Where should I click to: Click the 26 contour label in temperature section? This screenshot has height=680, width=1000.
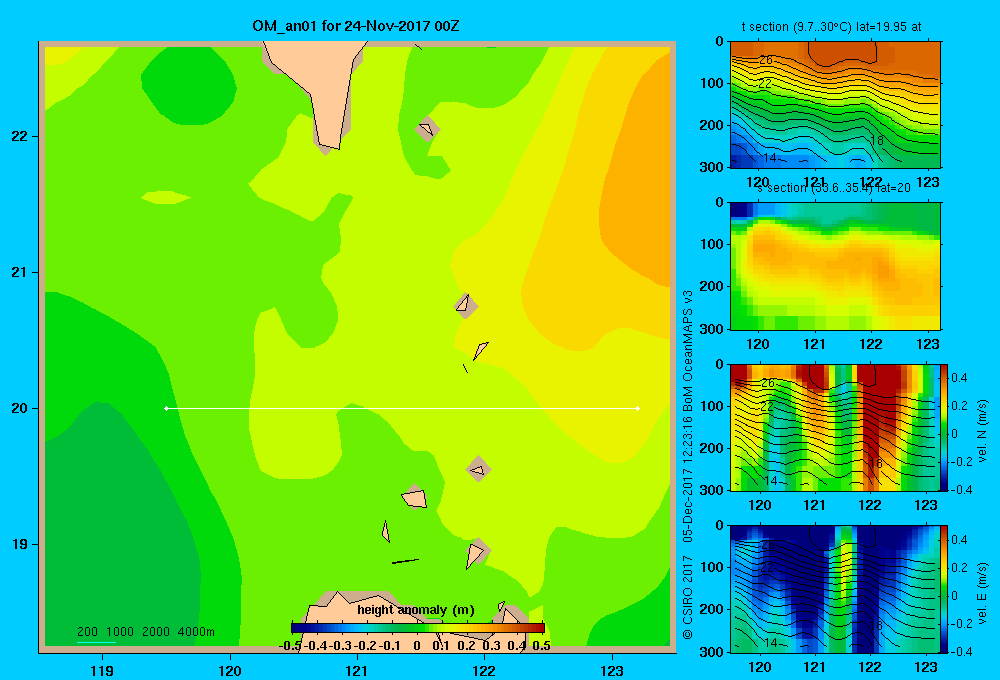(x=766, y=60)
